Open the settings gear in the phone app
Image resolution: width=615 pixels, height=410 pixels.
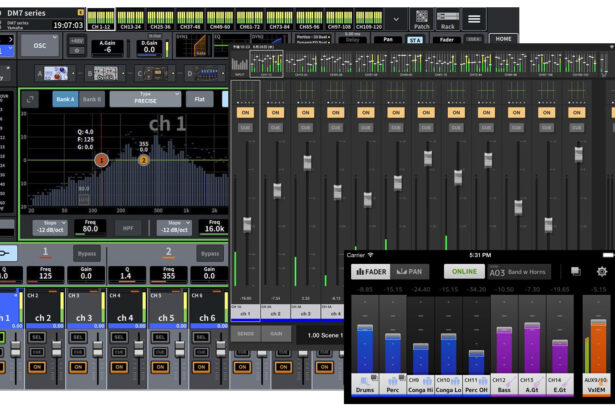click(x=602, y=272)
